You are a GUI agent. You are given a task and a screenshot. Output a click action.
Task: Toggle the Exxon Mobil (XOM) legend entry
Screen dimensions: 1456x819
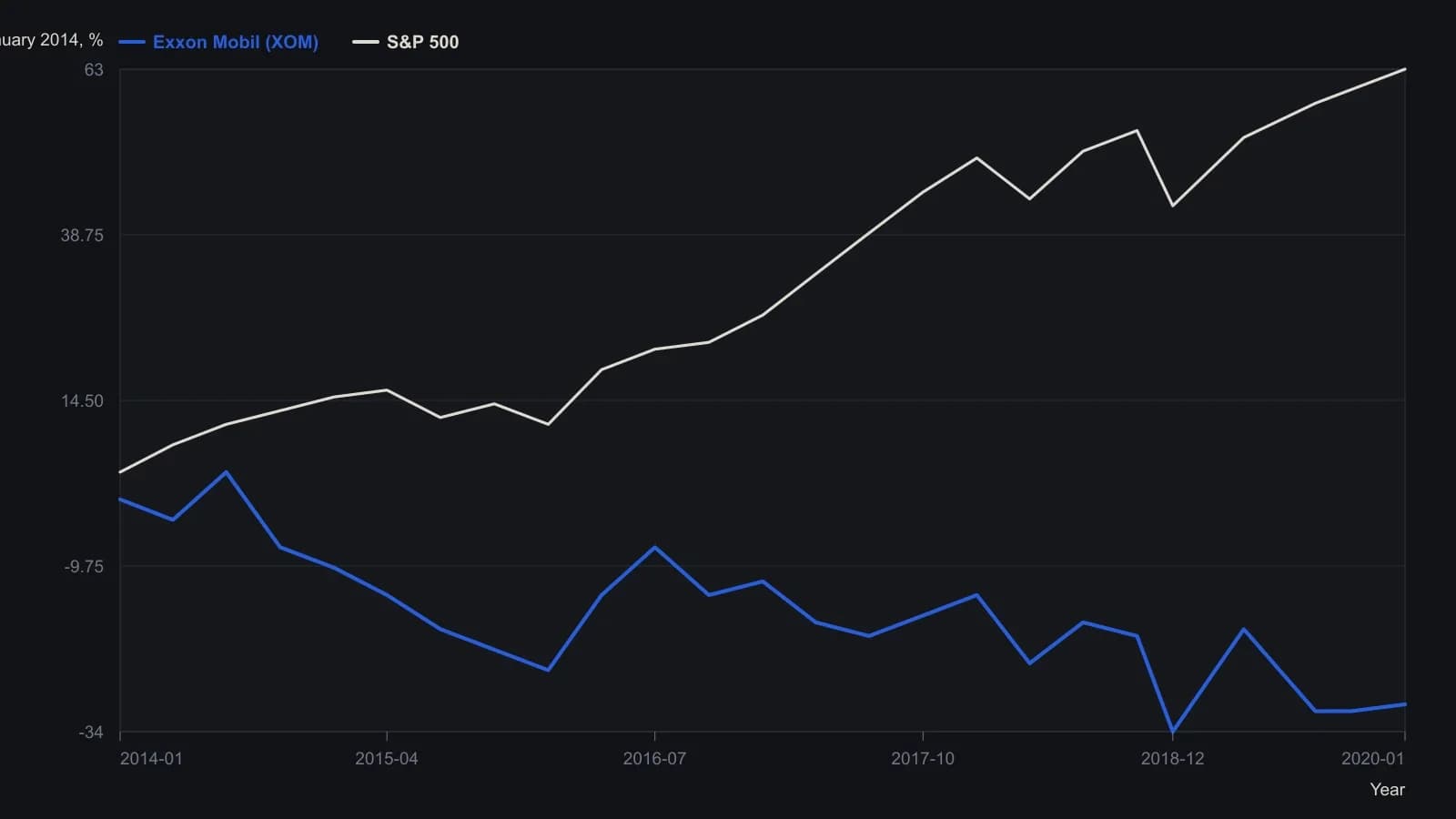click(218, 42)
